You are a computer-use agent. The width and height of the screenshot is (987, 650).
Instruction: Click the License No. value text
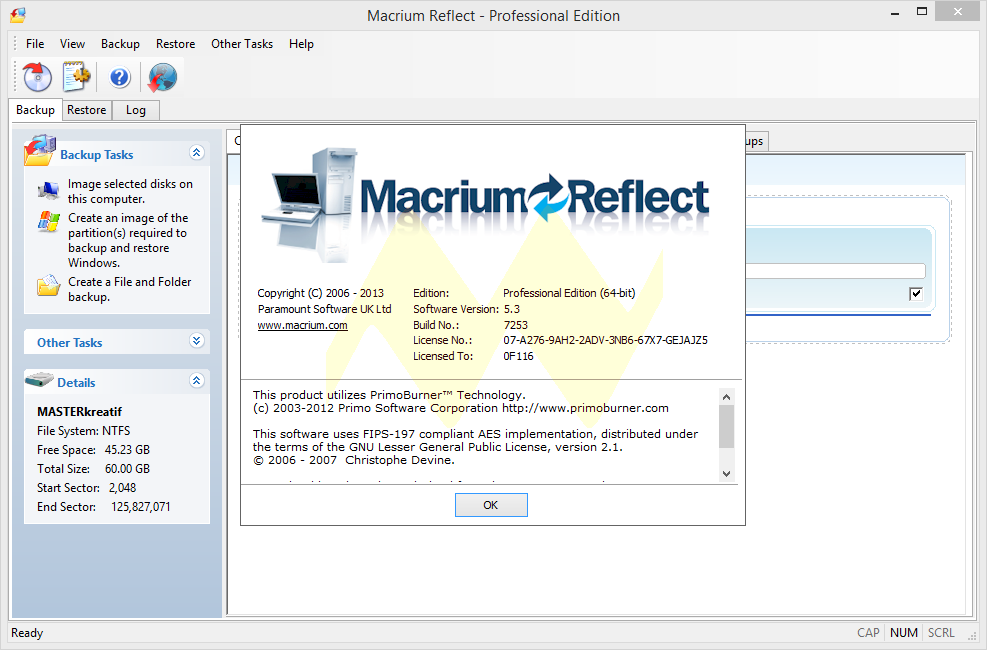605,340
